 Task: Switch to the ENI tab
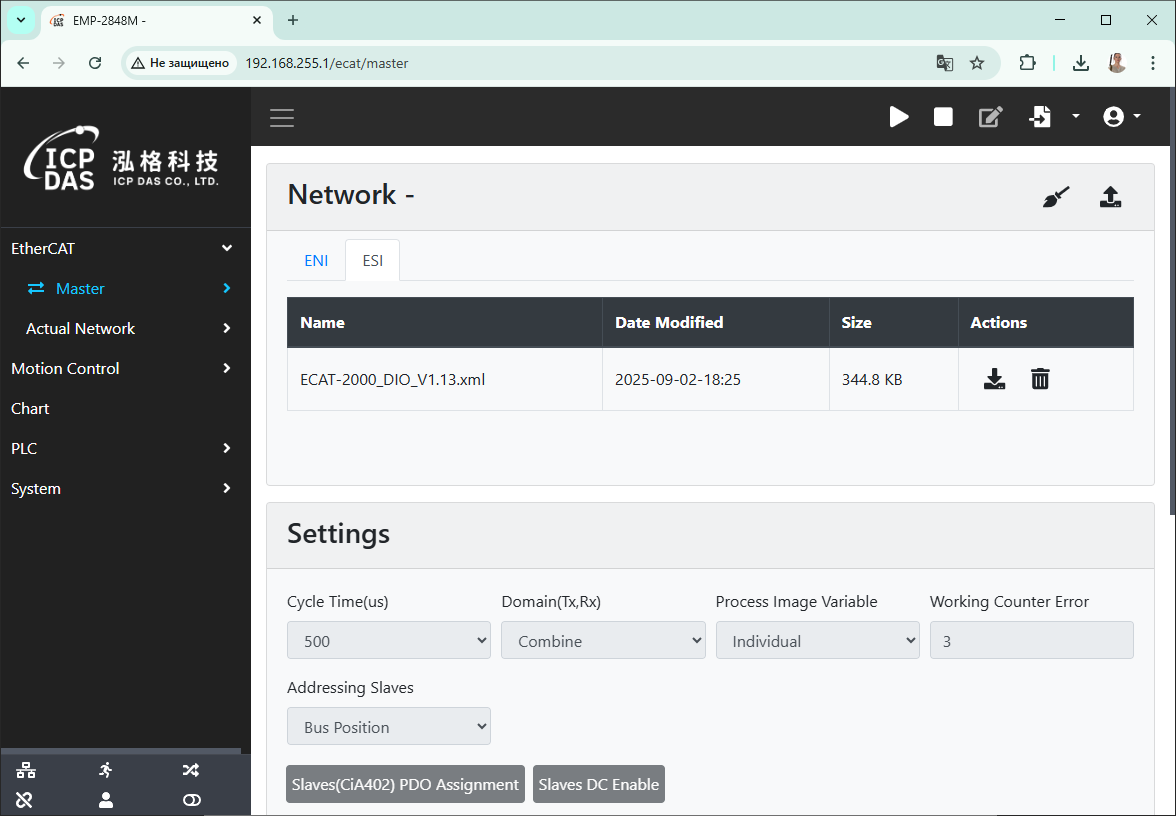click(316, 260)
